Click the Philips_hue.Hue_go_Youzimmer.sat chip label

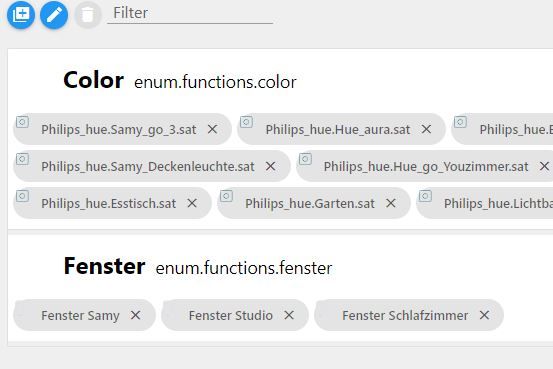click(x=426, y=167)
